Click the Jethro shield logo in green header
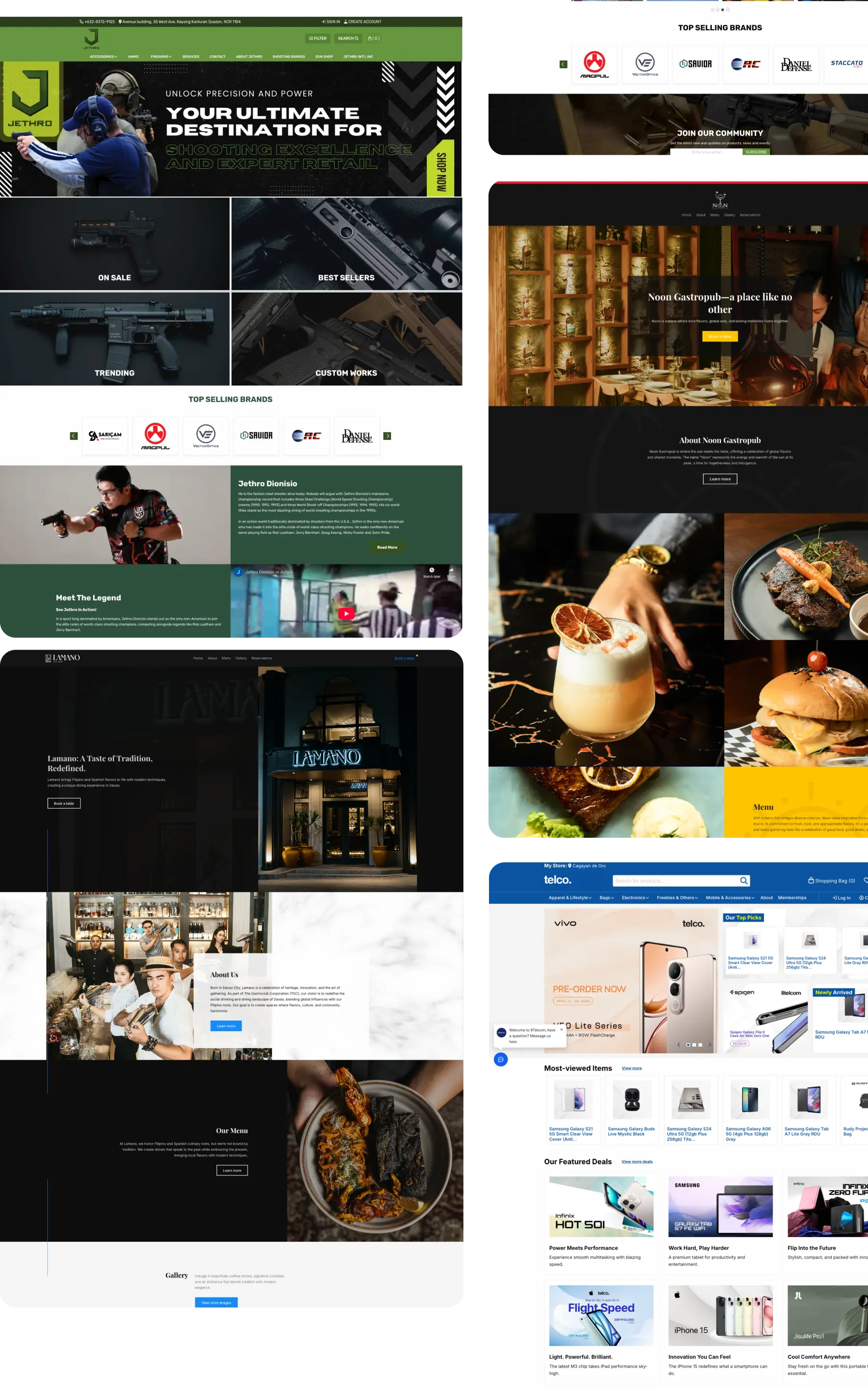 pyautogui.click(x=91, y=39)
